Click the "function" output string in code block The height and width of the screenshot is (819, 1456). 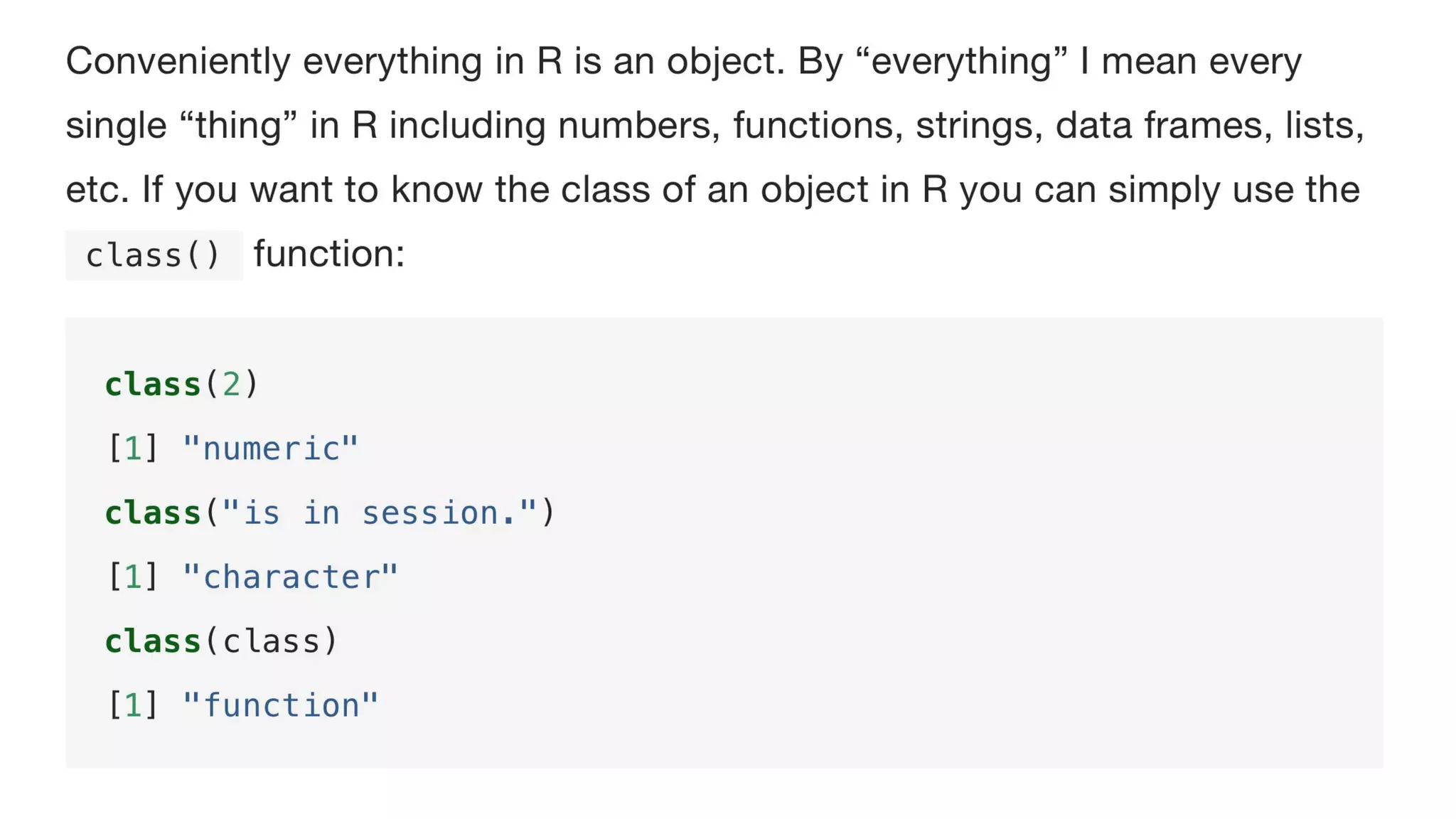pos(281,706)
